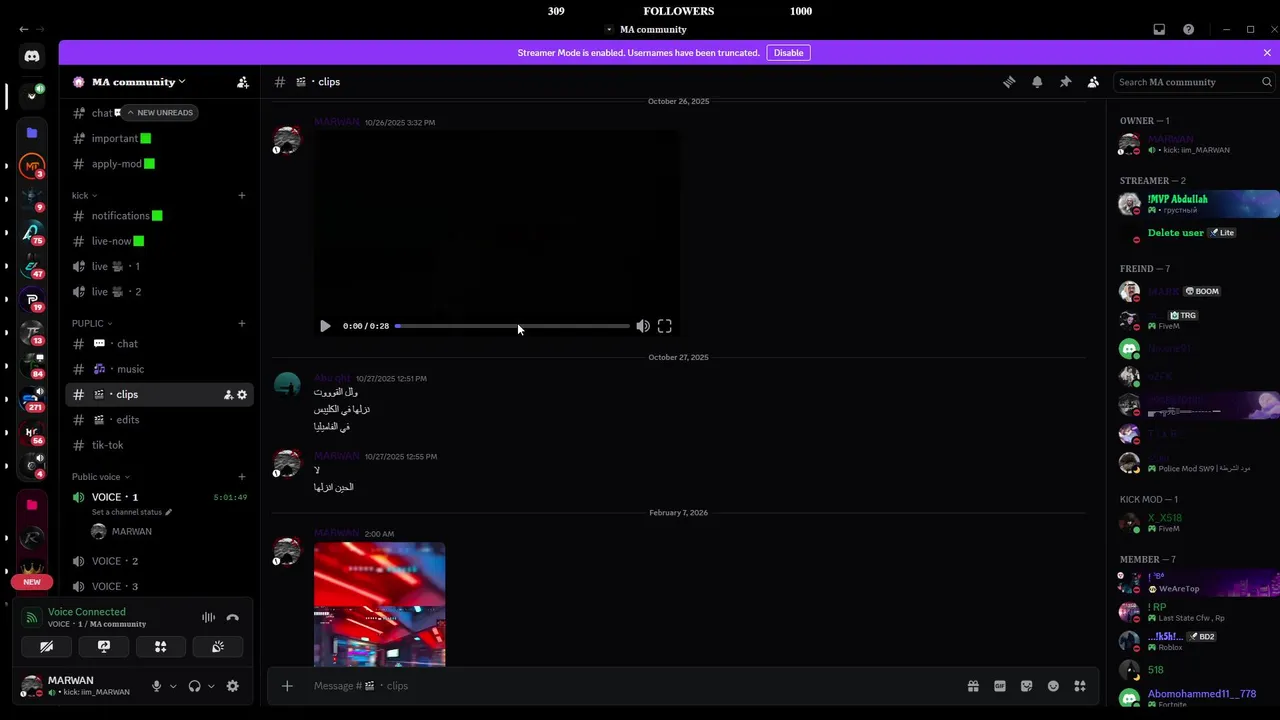Share your screen
The image size is (1280, 720).
(103, 647)
